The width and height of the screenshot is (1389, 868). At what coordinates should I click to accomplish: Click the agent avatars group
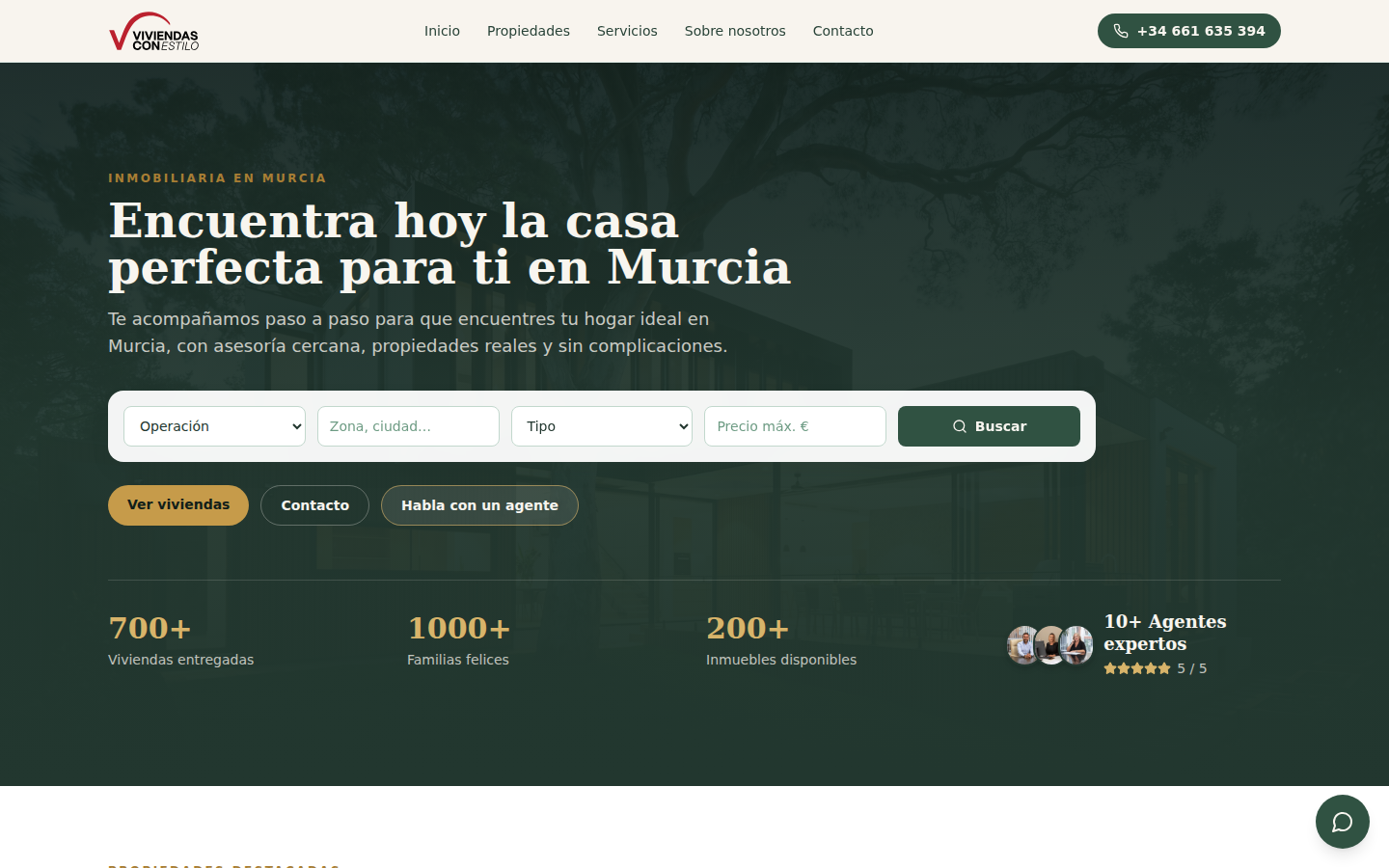point(1050,645)
